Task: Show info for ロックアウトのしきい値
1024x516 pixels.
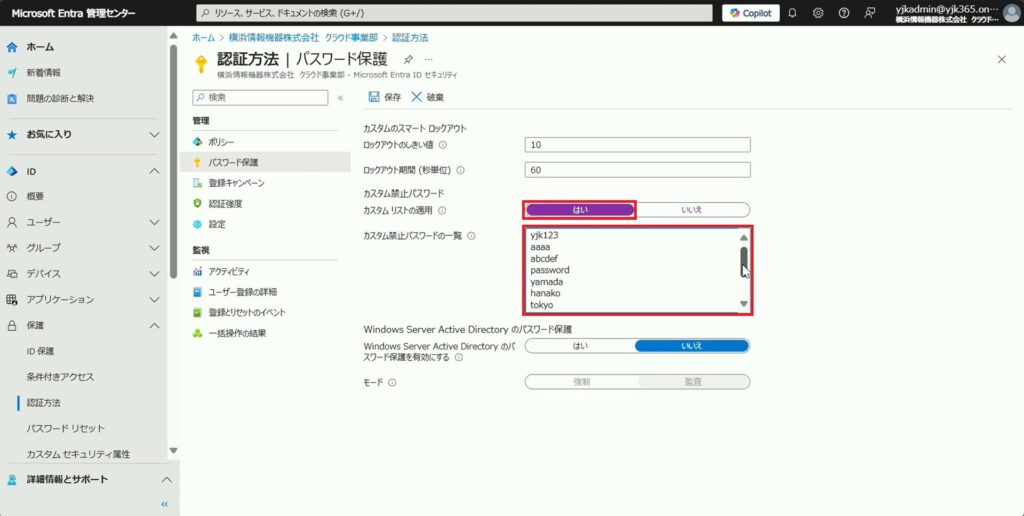Action: (443, 145)
